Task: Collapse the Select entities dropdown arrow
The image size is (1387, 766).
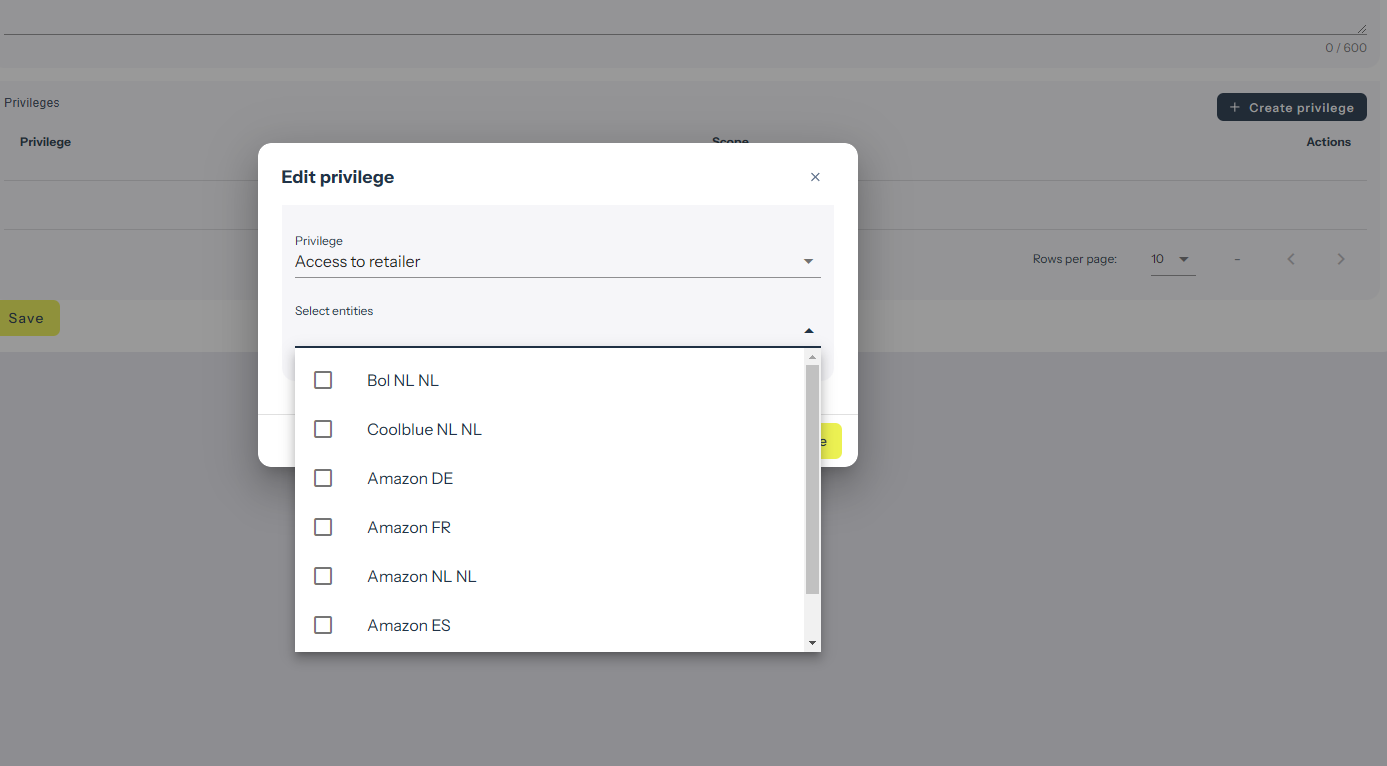Action: pyautogui.click(x=808, y=331)
